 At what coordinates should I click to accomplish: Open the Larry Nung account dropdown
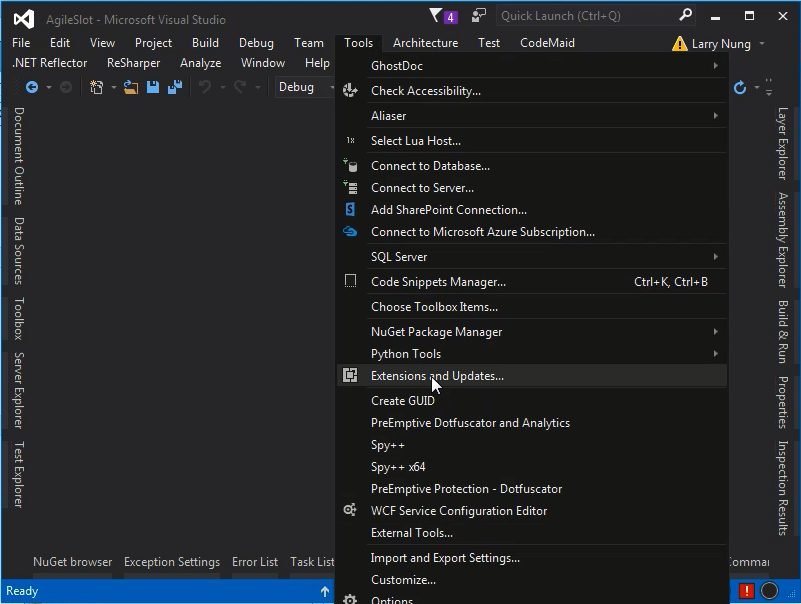[x=762, y=44]
